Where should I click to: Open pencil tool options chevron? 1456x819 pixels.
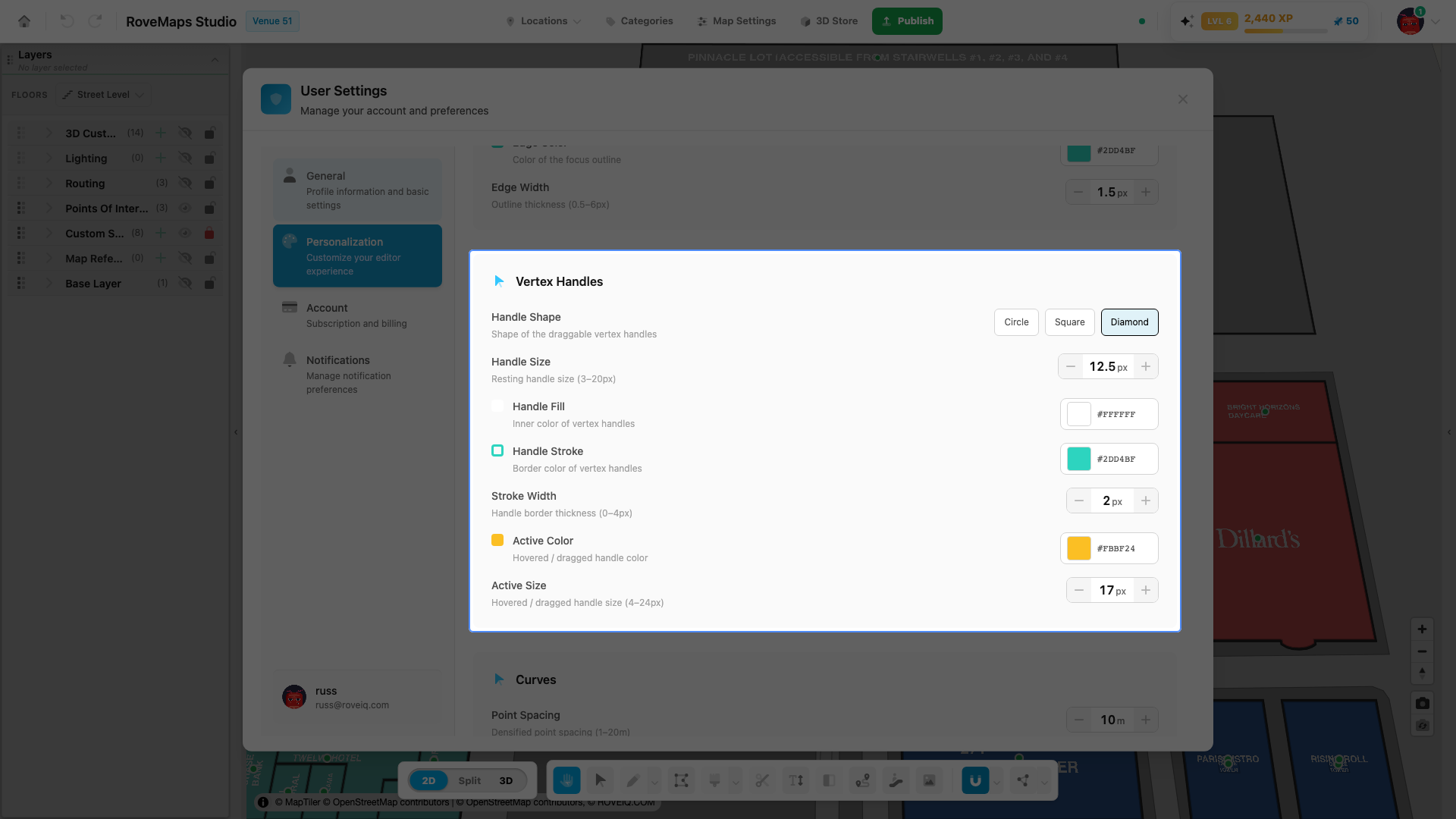654,781
